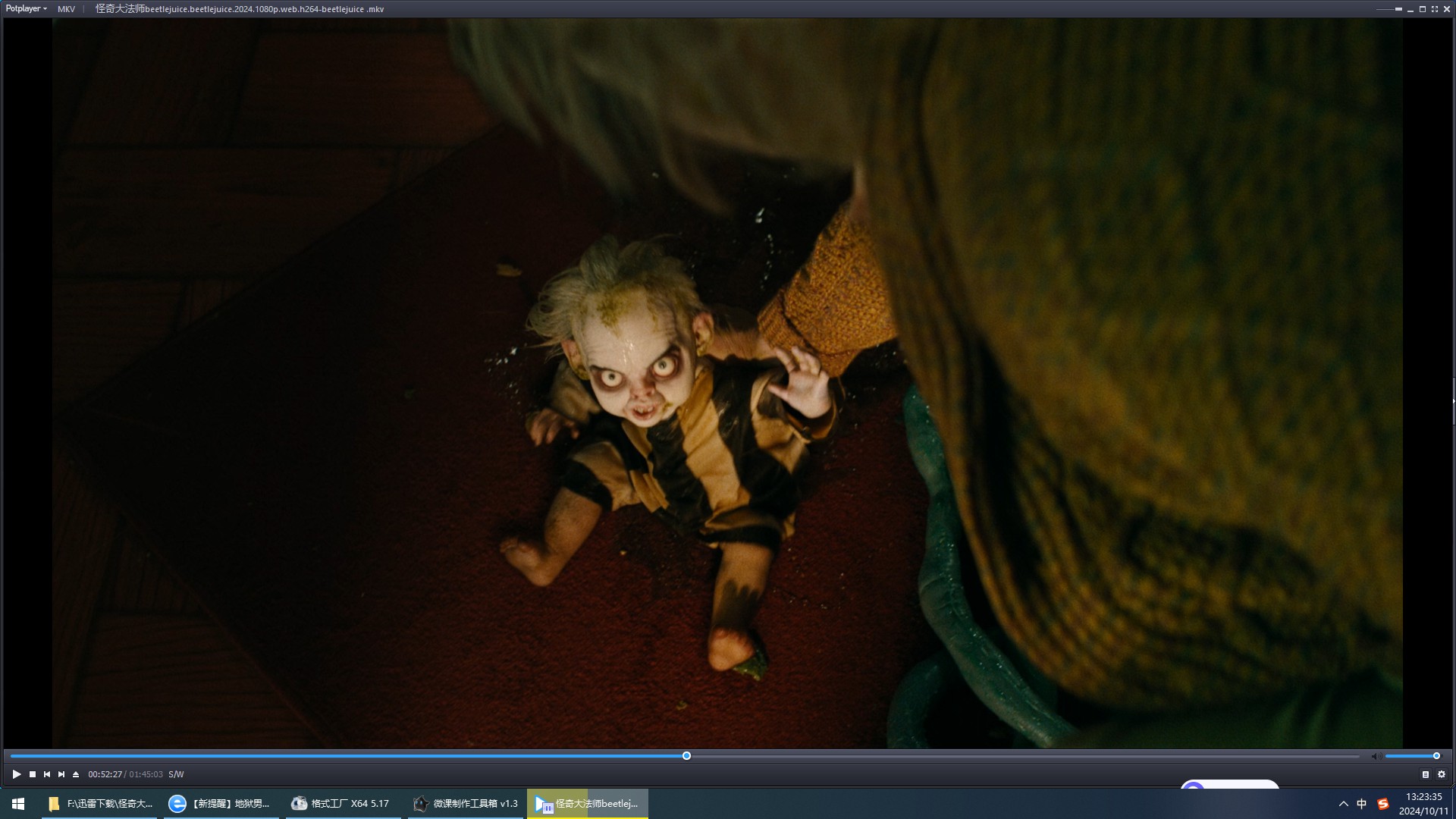Skip to previous track
The height and width of the screenshot is (819, 1456).
(47, 774)
